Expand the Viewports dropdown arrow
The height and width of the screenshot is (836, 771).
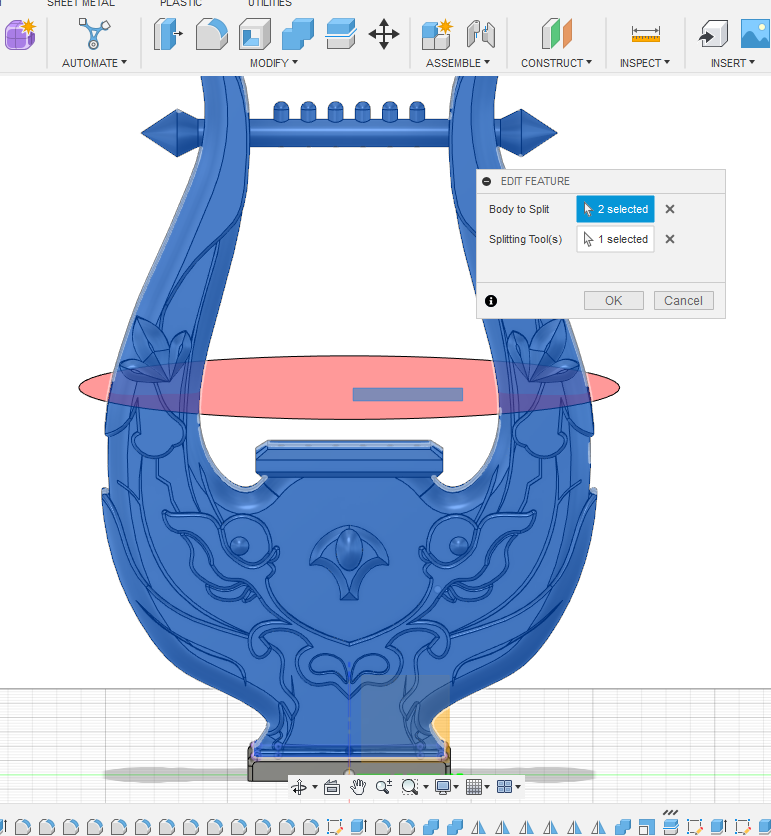(x=518, y=787)
